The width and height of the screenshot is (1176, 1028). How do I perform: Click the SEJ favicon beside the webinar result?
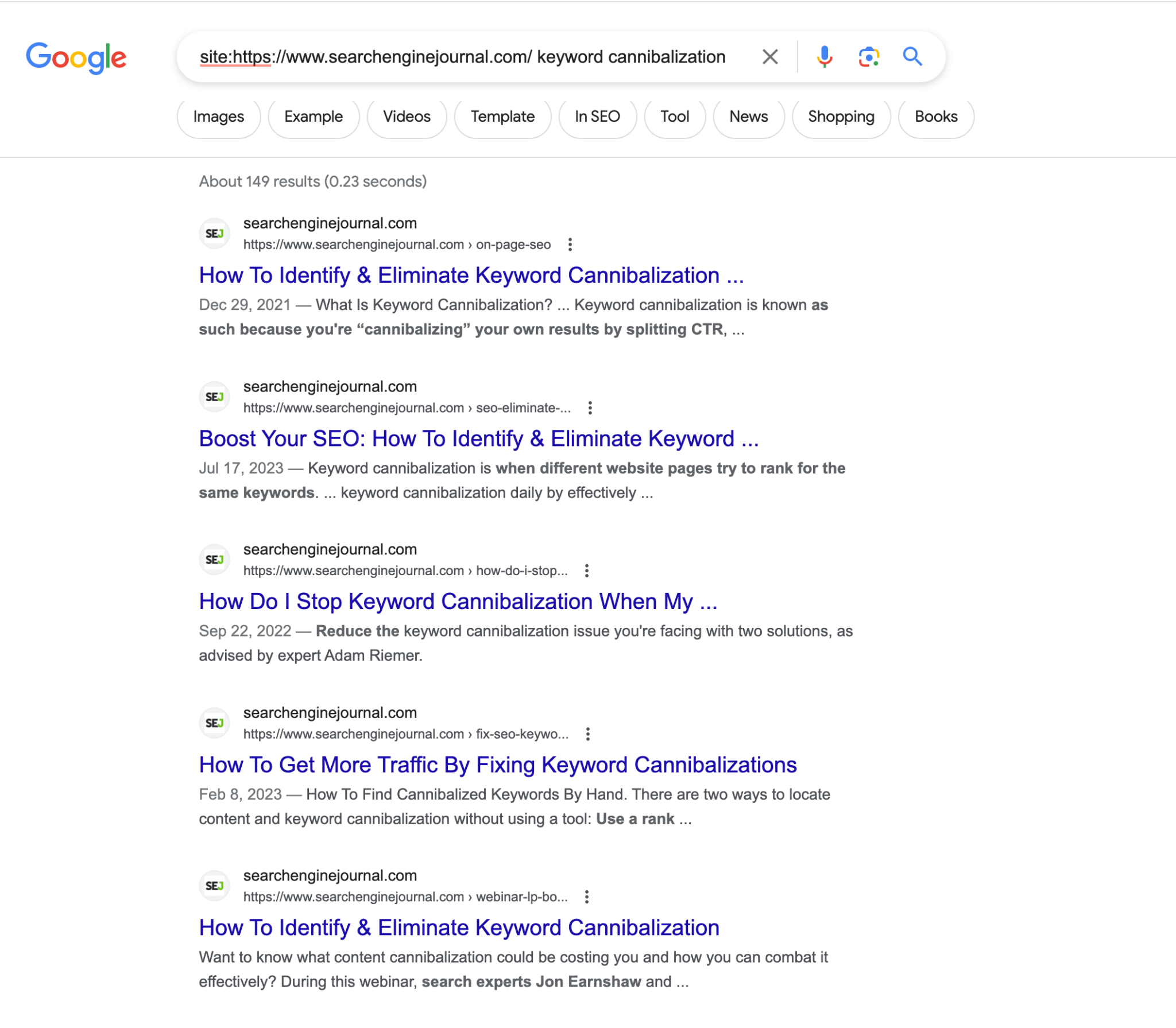pos(215,885)
